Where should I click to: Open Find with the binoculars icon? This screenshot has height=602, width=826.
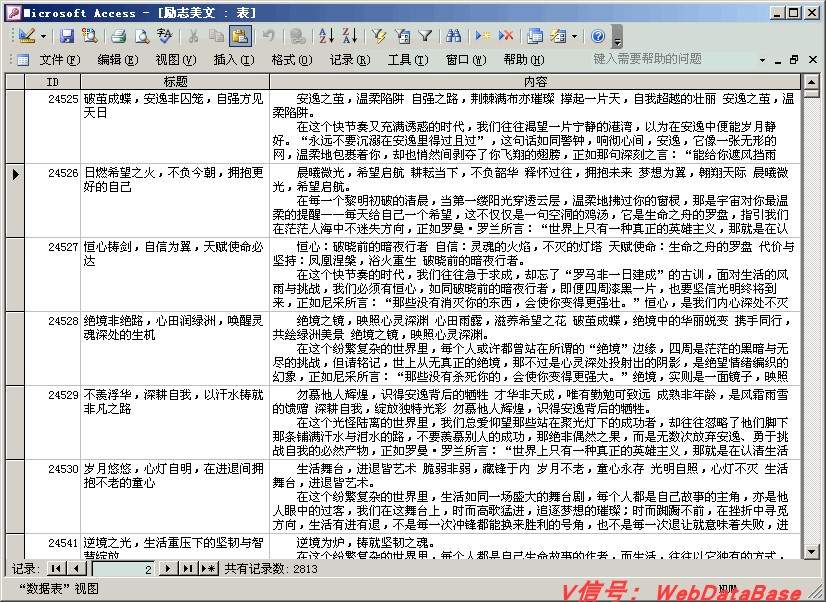[x=454, y=36]
